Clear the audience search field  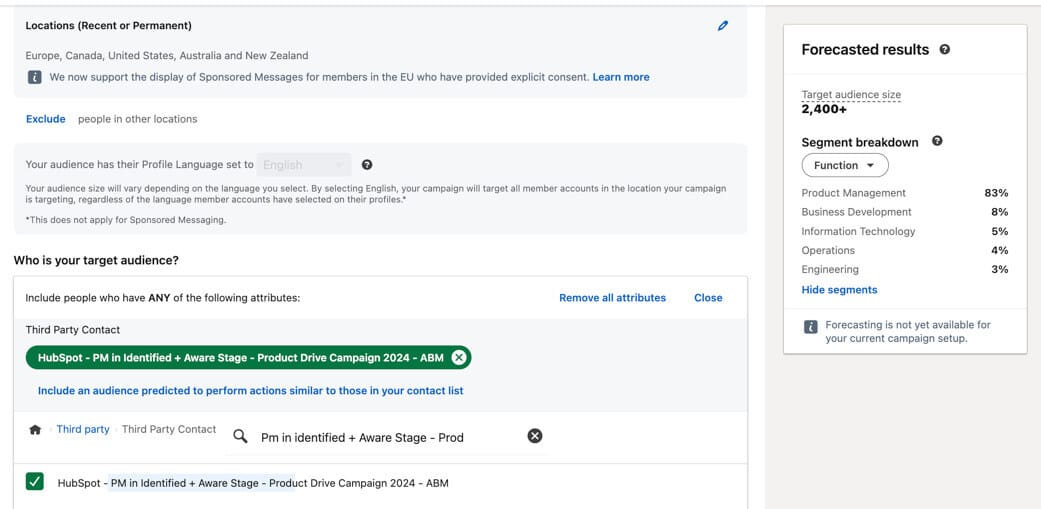click(x=535, y=436)
